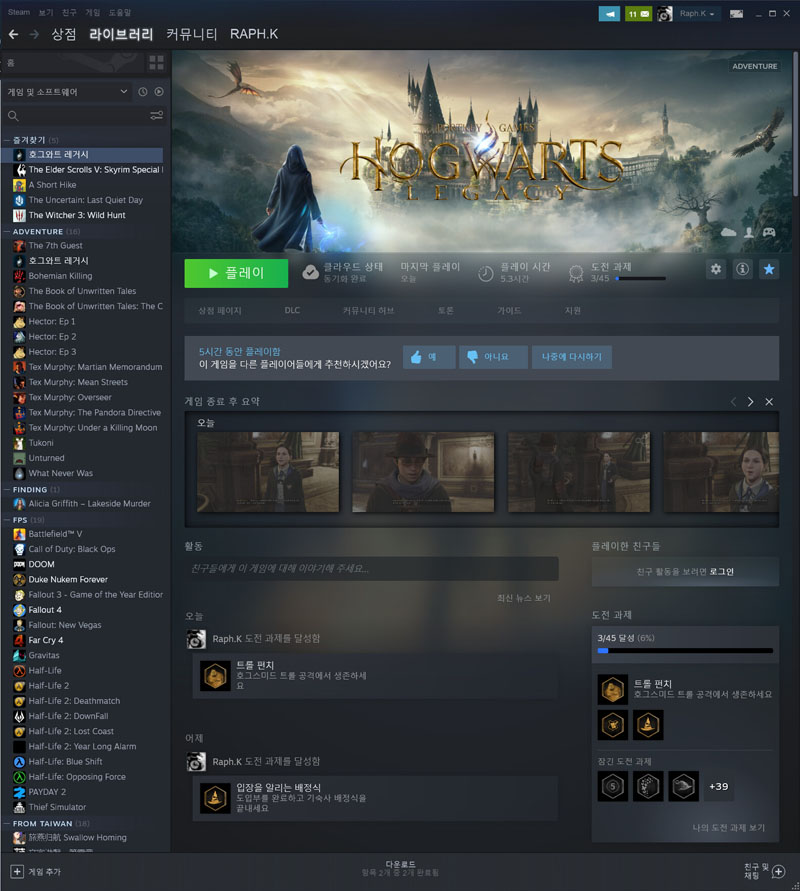Open Raph.K profile avatar icon

(664, 14)
